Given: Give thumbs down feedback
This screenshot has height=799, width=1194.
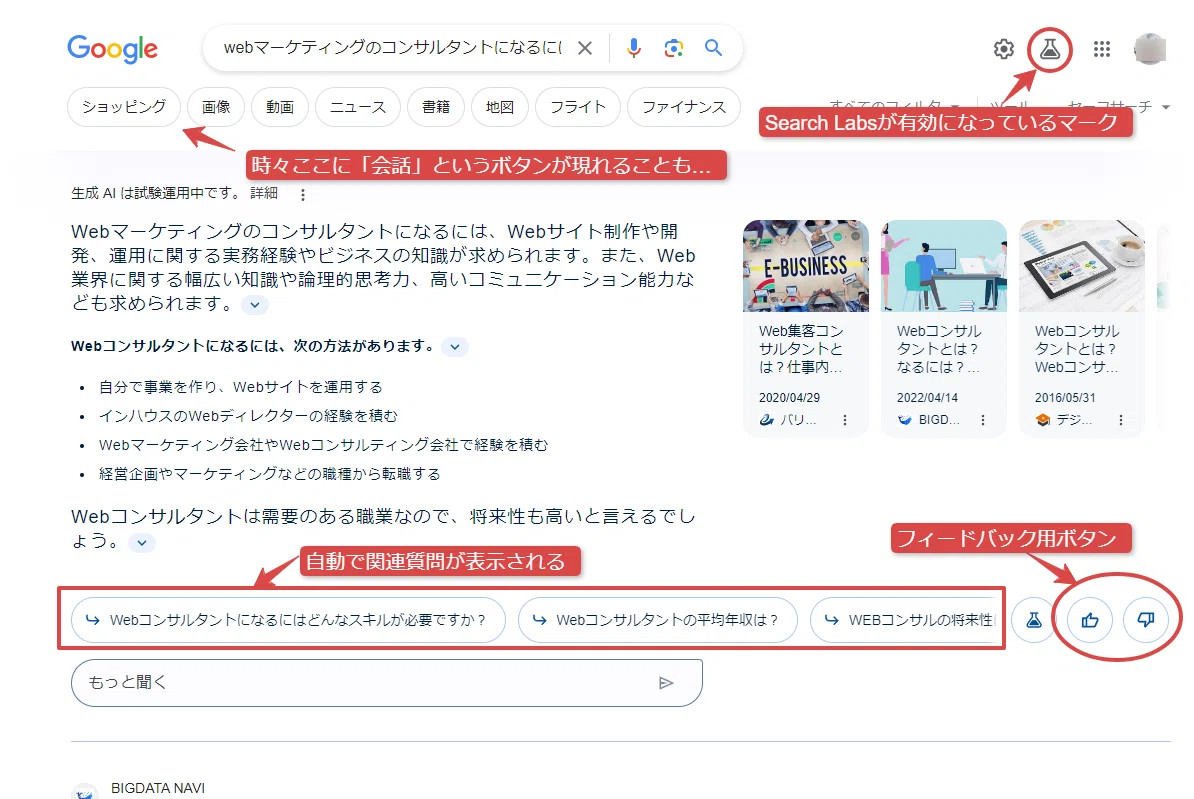Looking at the screenshot, I should pyautogui.click(x=1146, y=620).
